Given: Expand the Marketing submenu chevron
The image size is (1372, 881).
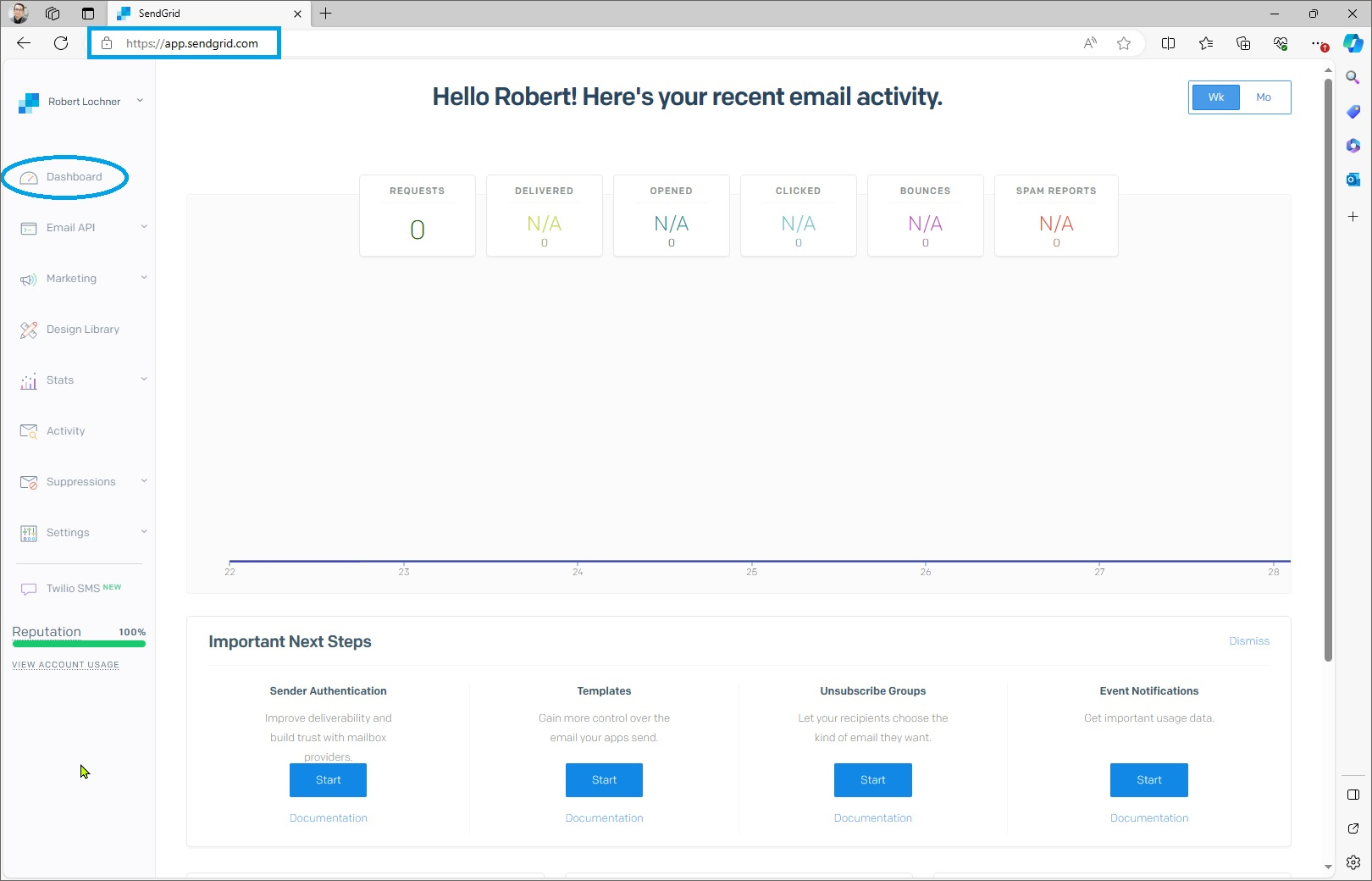Looking at the screenshot, I should [144, 278].
